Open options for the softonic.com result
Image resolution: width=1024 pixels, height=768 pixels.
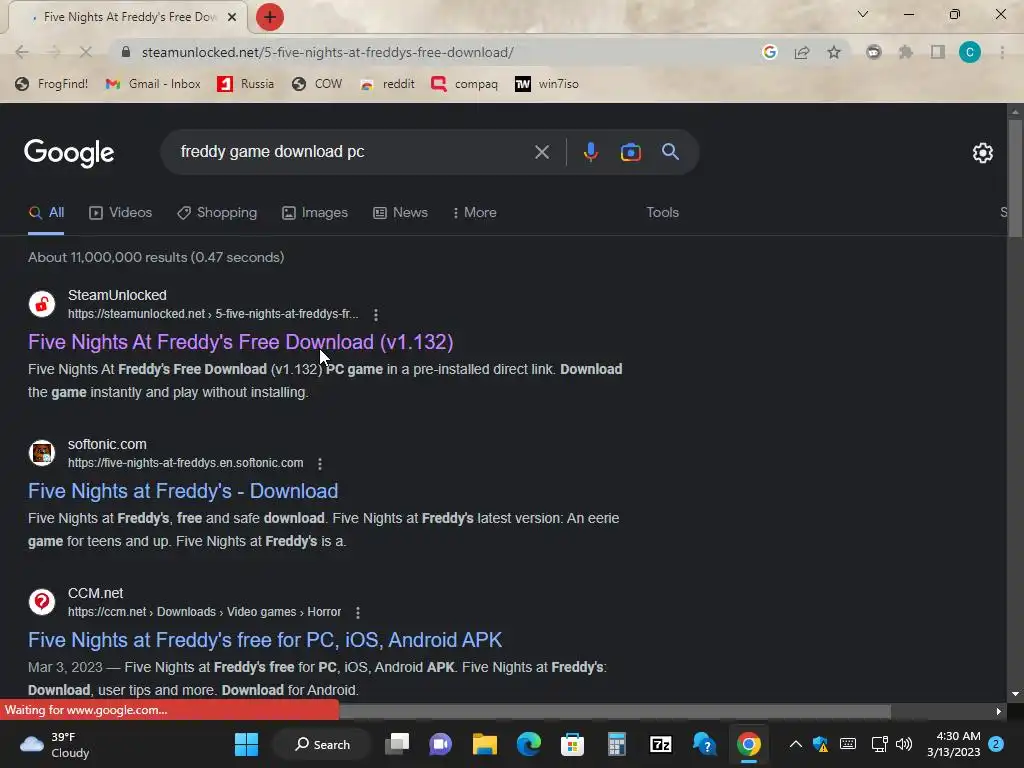pos(319,464)
